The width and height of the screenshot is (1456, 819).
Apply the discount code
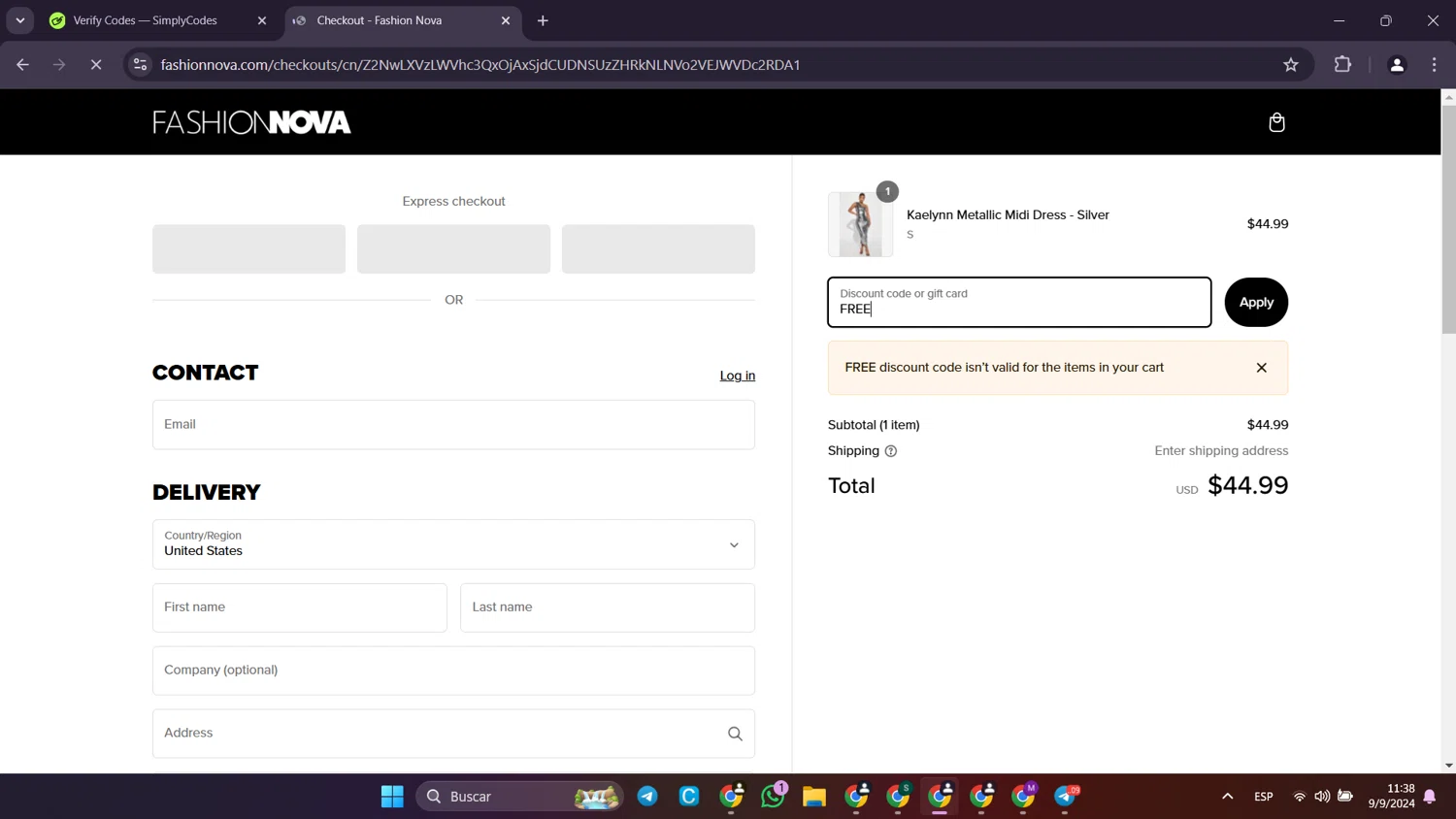click(x=1256, y=302)
